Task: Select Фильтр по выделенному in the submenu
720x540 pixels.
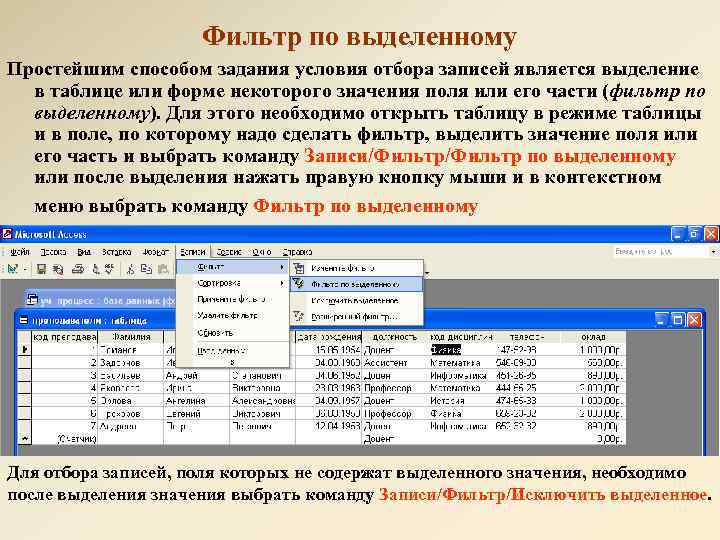Action: coord(356,284)
